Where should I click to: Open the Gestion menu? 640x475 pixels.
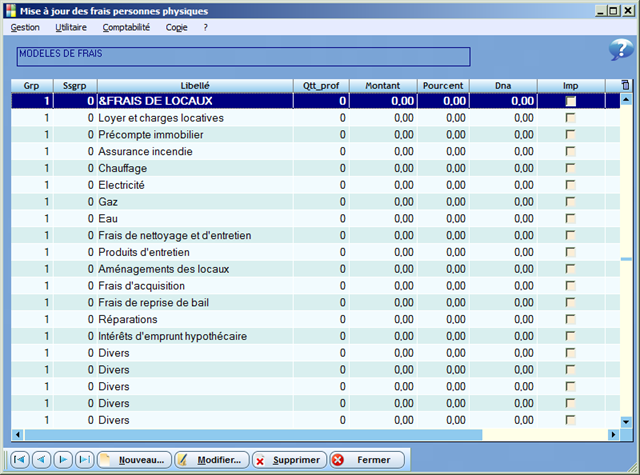(25, 27)
